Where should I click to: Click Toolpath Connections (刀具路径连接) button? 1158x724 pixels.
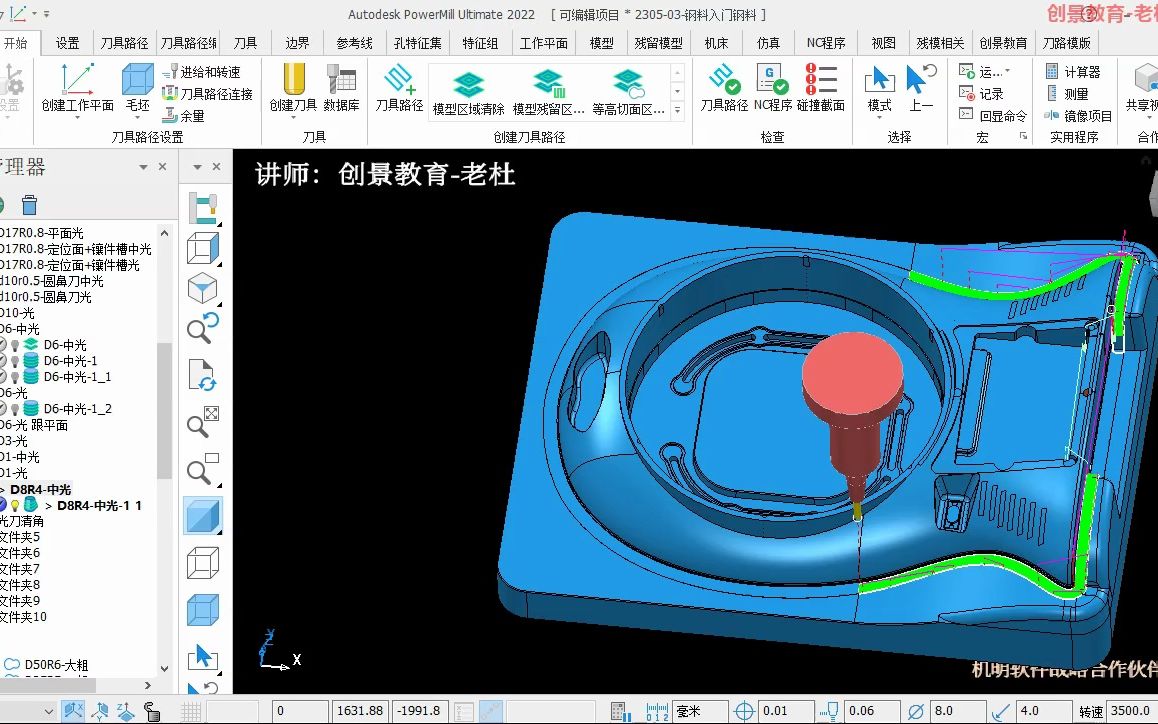point(208,94)
